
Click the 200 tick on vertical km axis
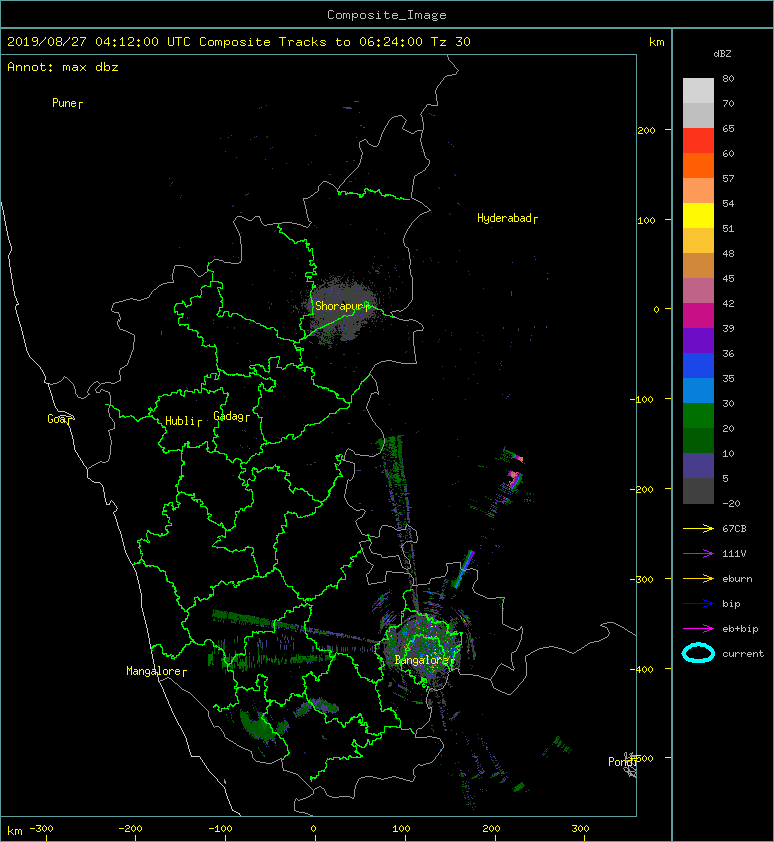tap(646, 130)
